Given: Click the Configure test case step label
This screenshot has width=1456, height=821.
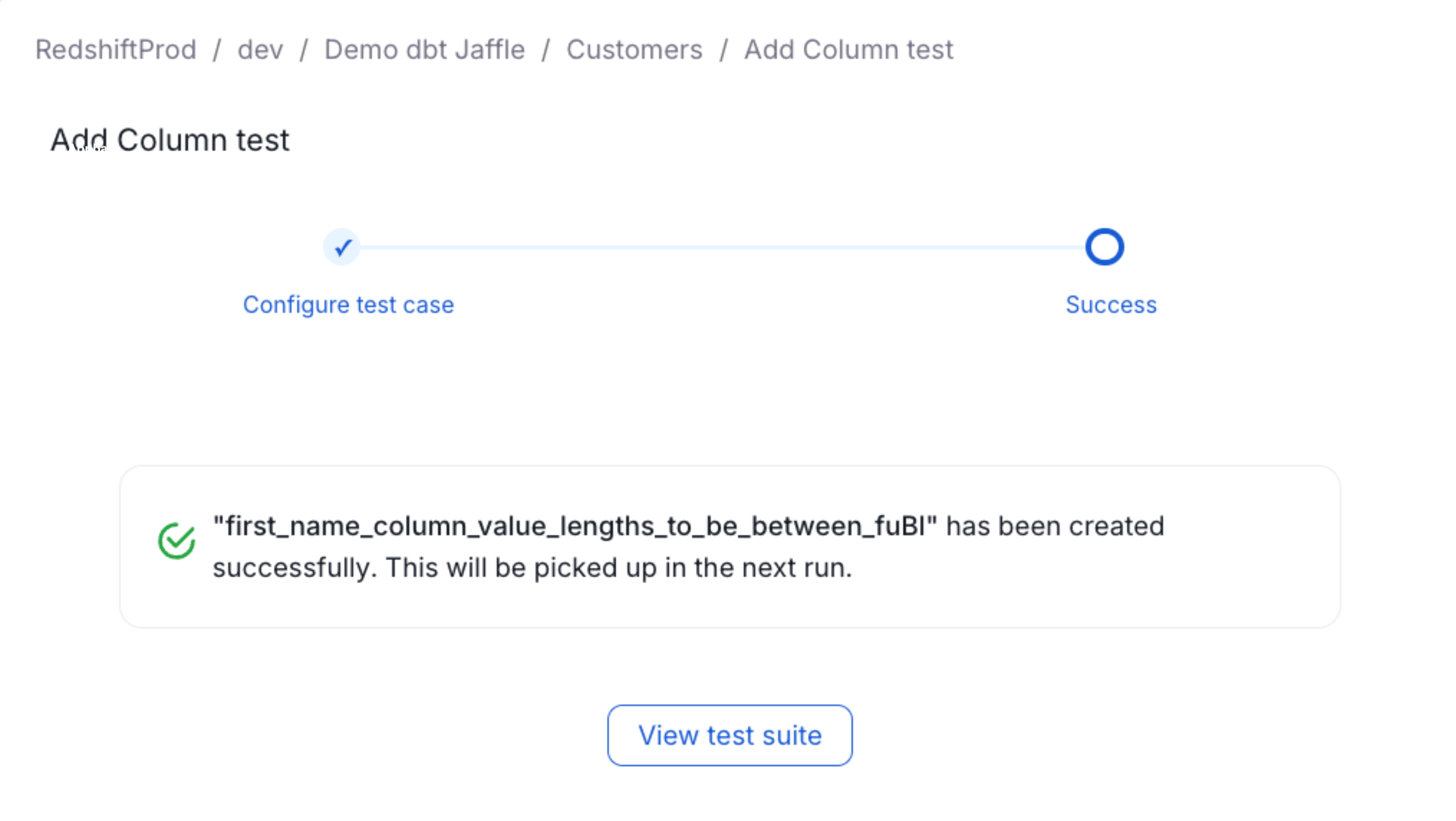Looking at the screenshot, I should tap(349, 304).
